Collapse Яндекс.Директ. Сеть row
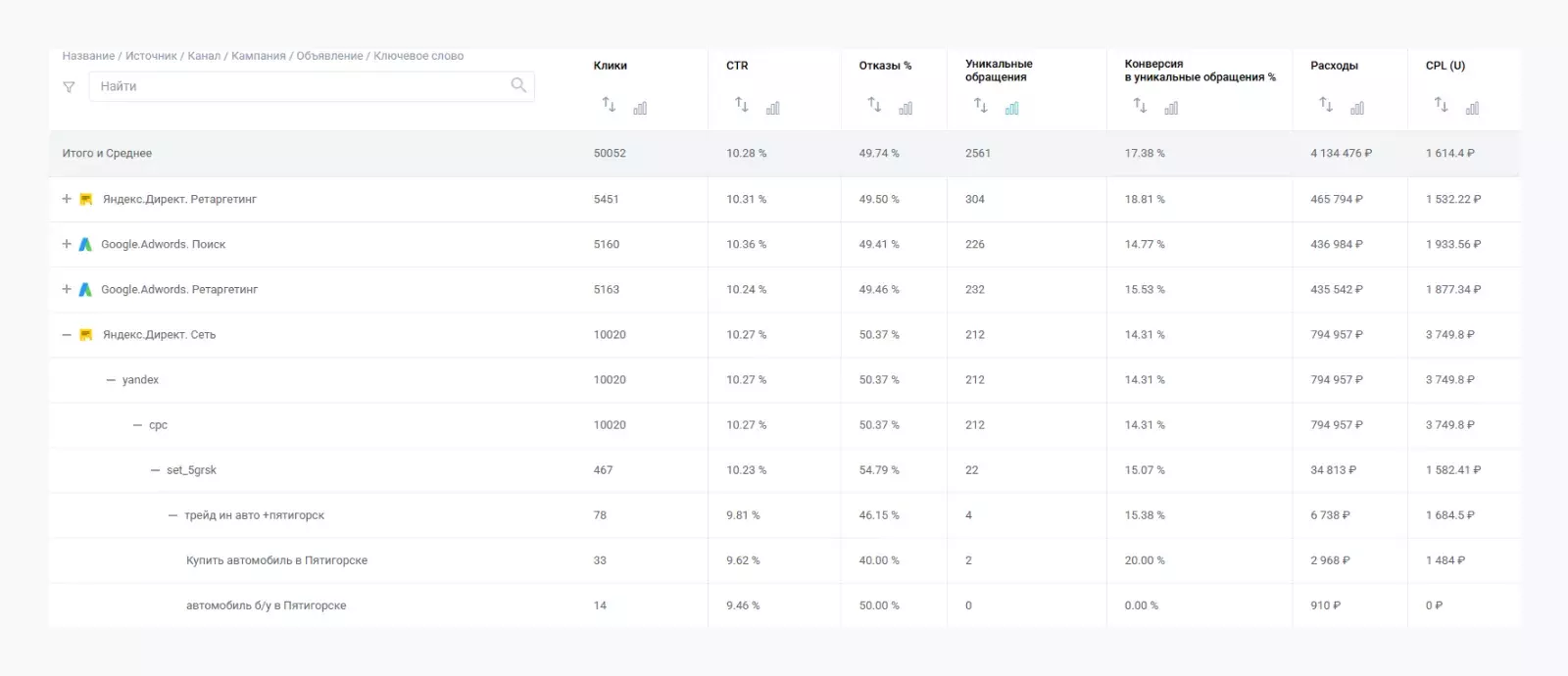Screen dimensions: 1568x676 tap(67, 335)
